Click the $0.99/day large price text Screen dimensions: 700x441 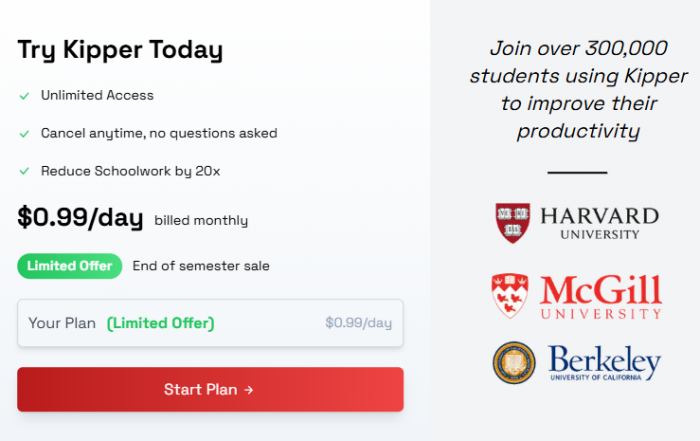[x=80, y=218]
